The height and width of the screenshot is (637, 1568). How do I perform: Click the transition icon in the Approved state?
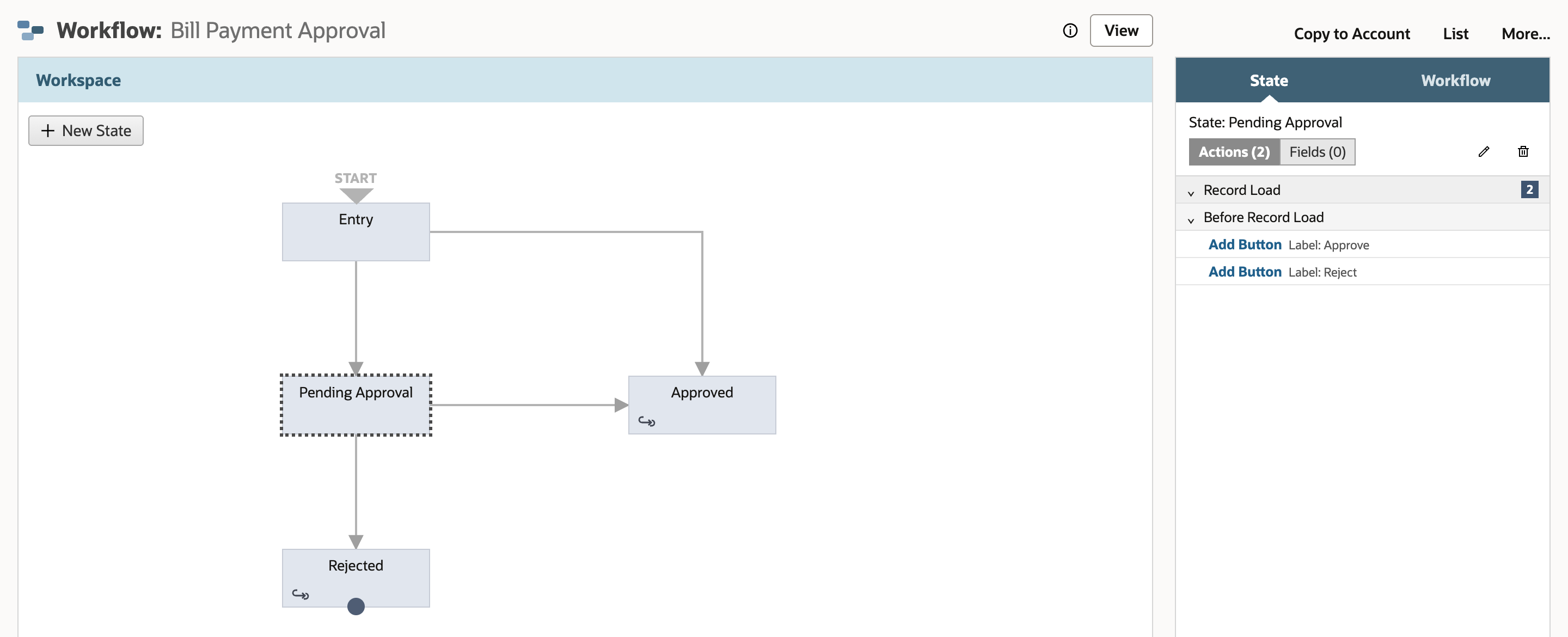pyautogui.click(x=646, y=421)
